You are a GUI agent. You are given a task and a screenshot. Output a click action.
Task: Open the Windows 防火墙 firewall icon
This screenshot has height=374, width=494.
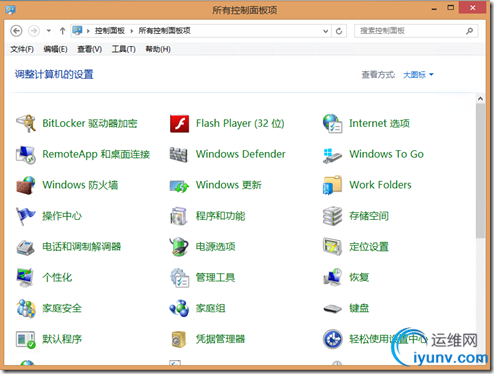(26, 185)
